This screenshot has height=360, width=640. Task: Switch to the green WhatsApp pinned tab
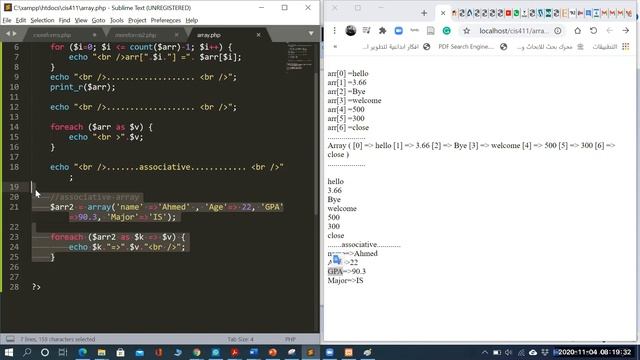(x=516, y=13)
